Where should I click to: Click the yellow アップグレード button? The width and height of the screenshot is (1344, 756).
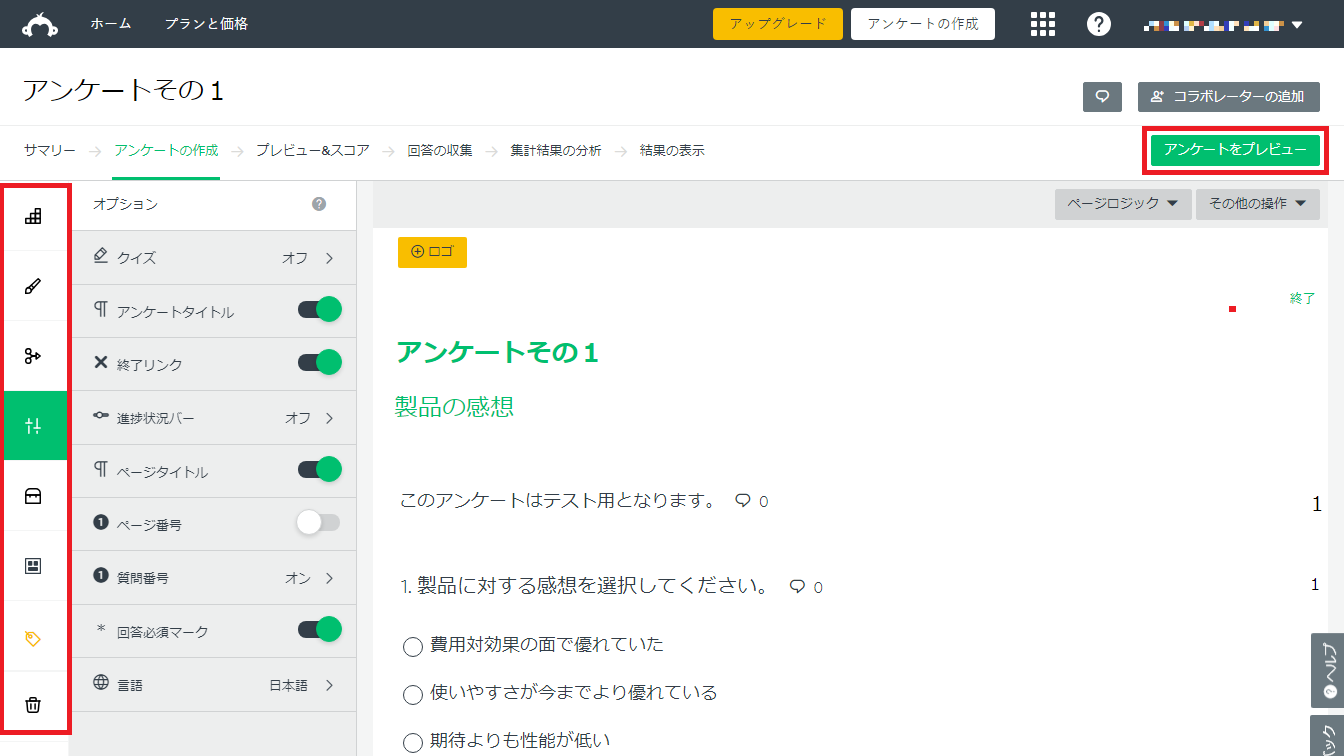(x=778, y=23)
